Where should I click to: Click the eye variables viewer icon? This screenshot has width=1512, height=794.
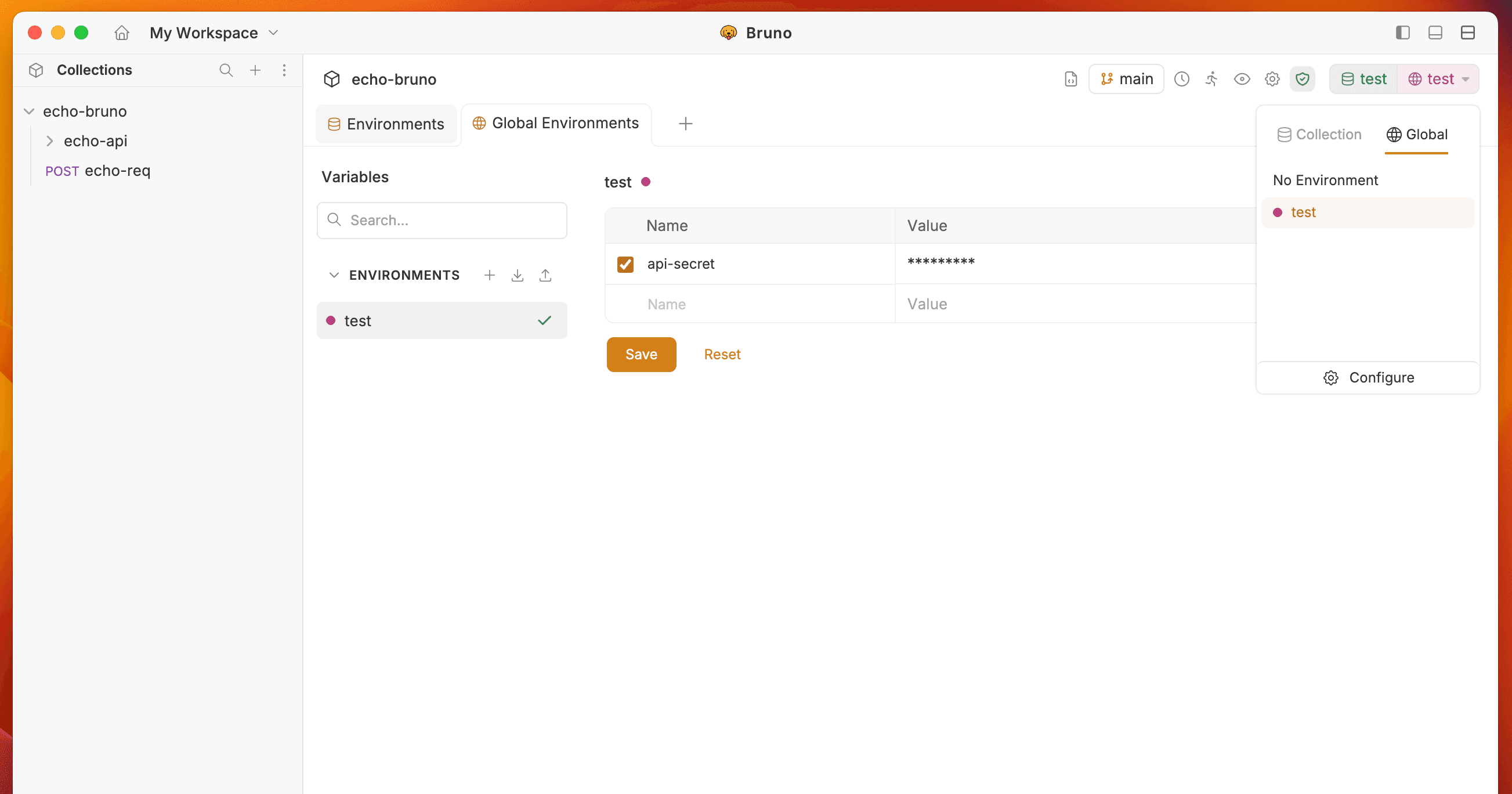(x=1242, y=79)
